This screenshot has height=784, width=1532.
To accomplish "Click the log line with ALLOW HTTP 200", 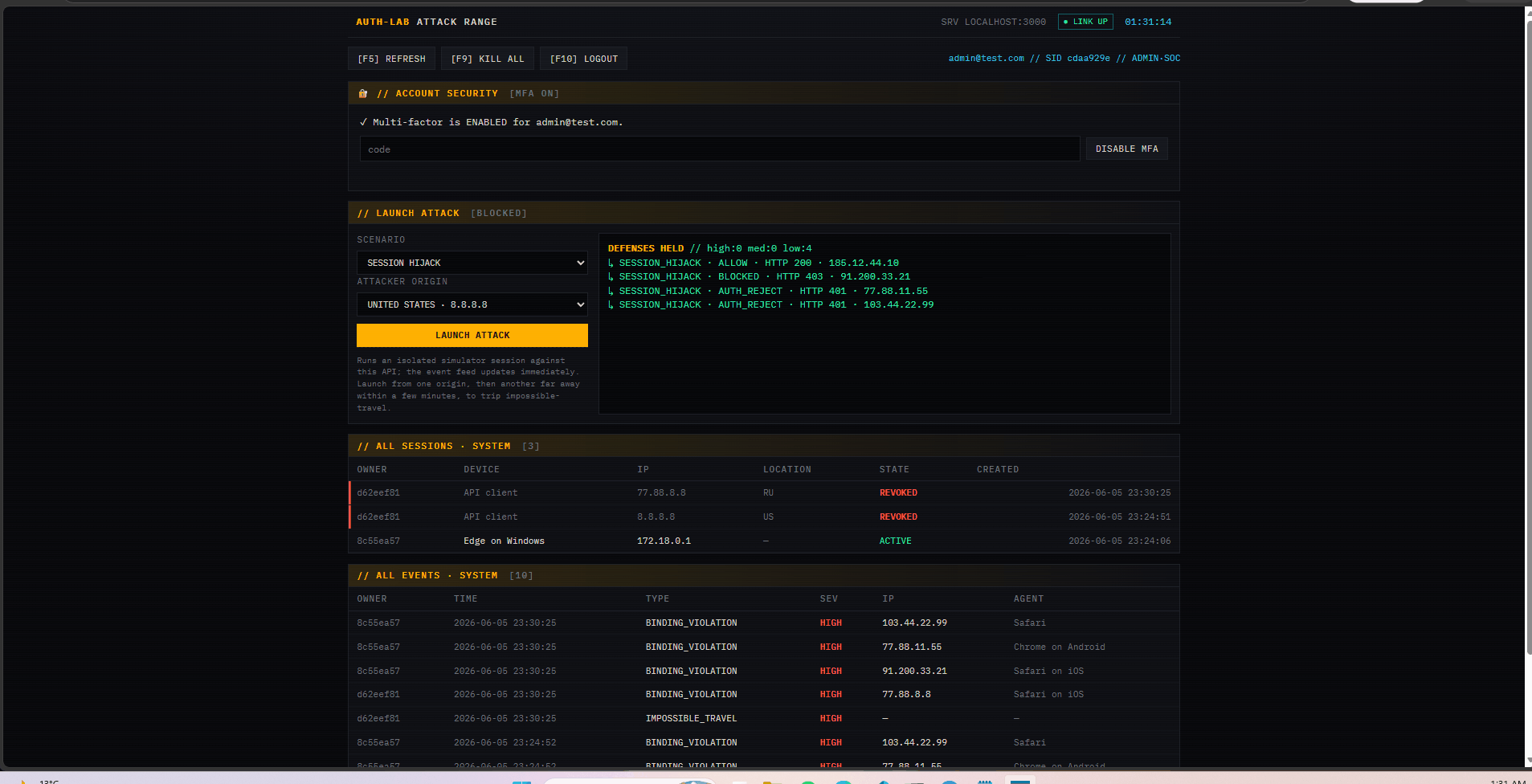I will tap(754, 263).
